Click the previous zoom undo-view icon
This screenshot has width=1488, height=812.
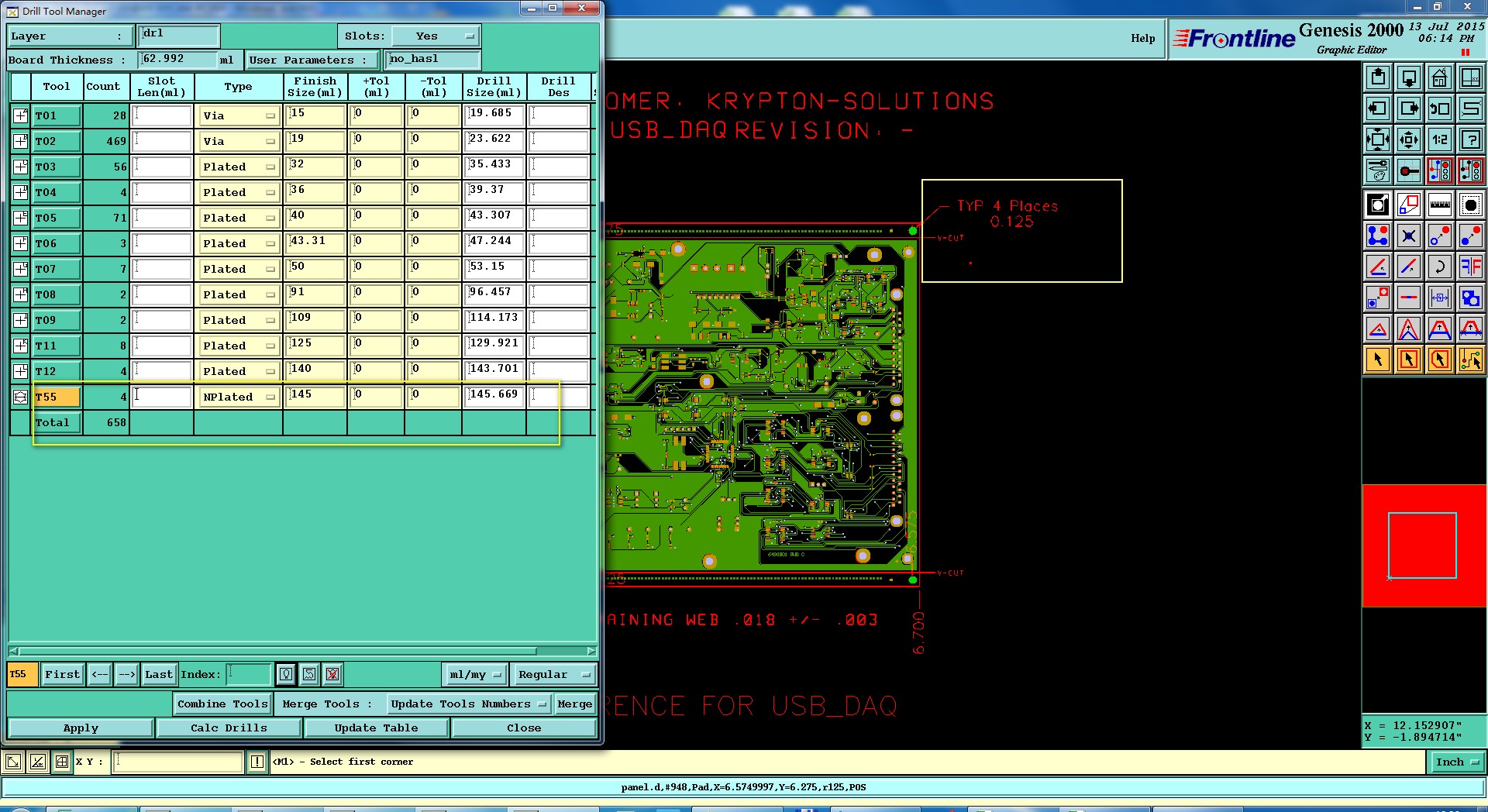(1440, 108)
